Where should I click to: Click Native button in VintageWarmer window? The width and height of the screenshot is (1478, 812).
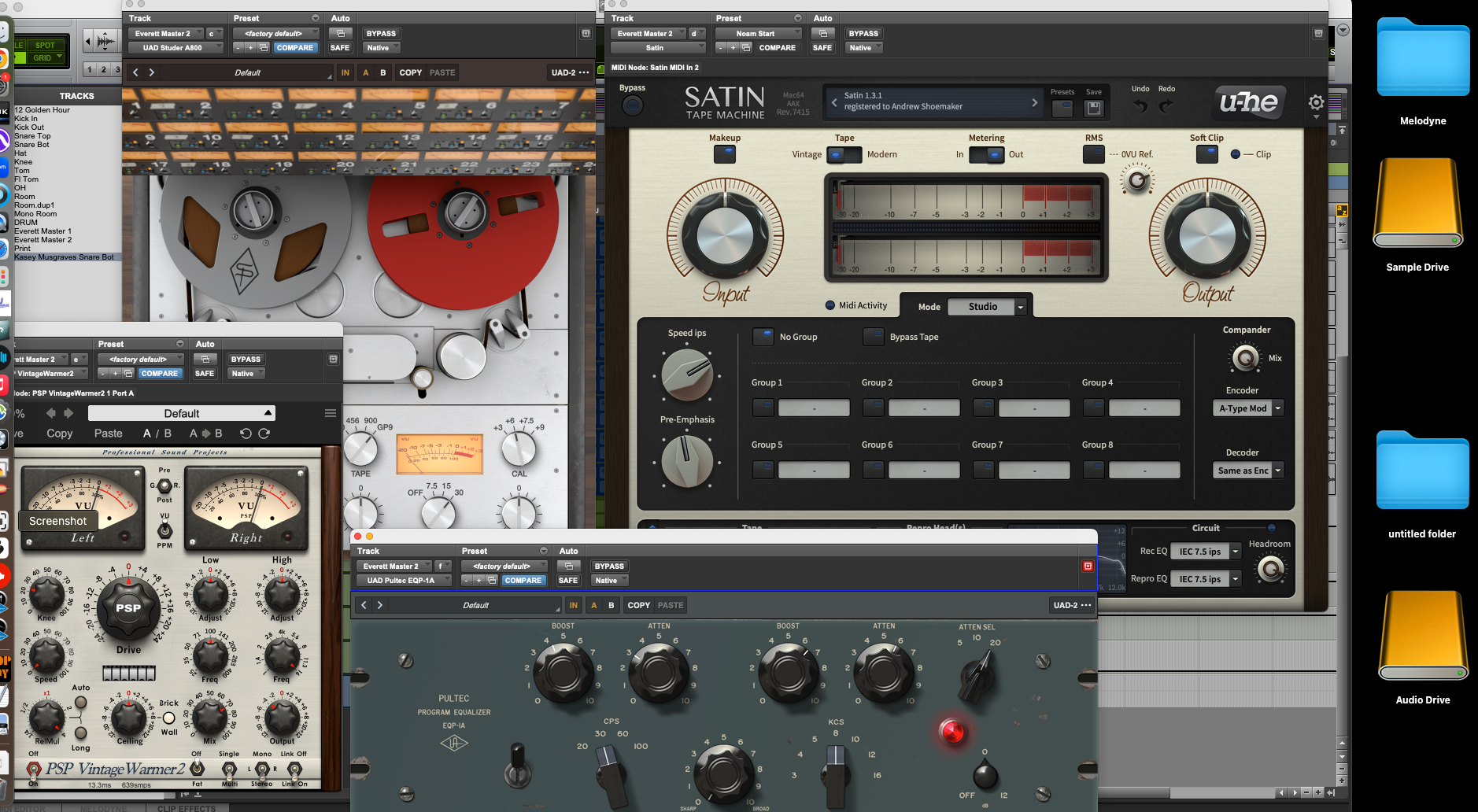coord(246,373)
